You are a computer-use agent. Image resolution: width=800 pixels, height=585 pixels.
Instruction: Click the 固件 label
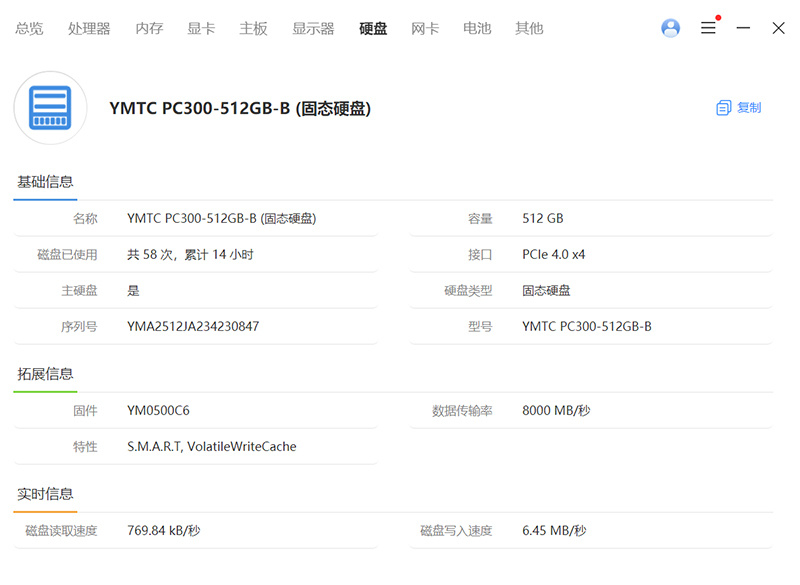(85, 411)
